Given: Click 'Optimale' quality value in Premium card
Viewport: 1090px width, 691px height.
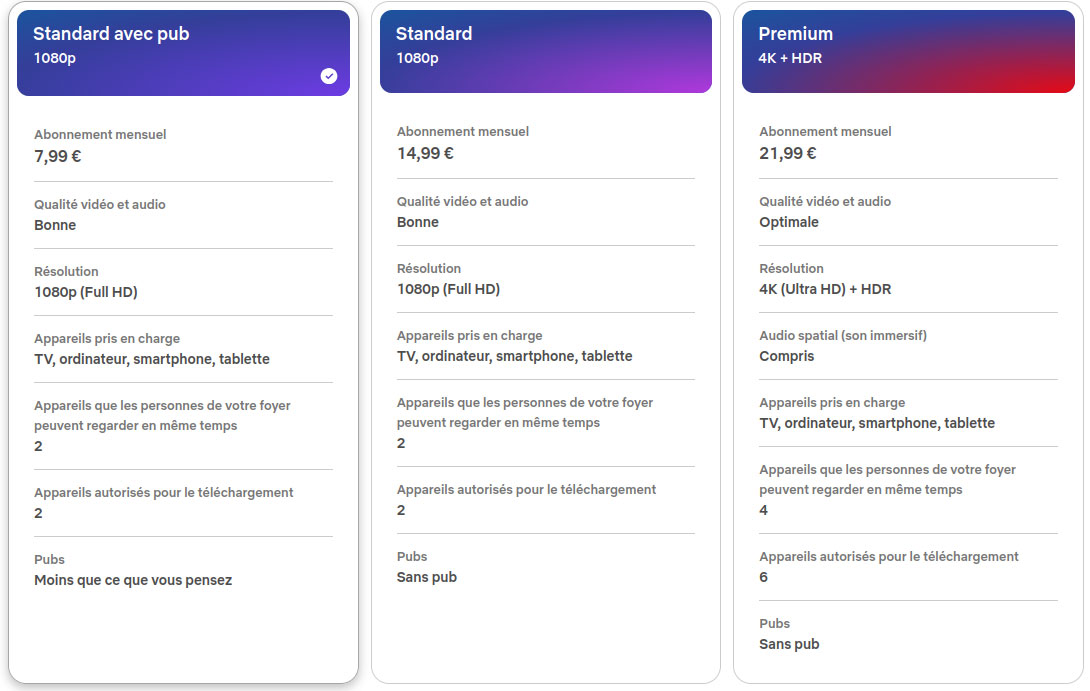Looking at the screenshot, I should pyautogui.click(x=788, y=222).
